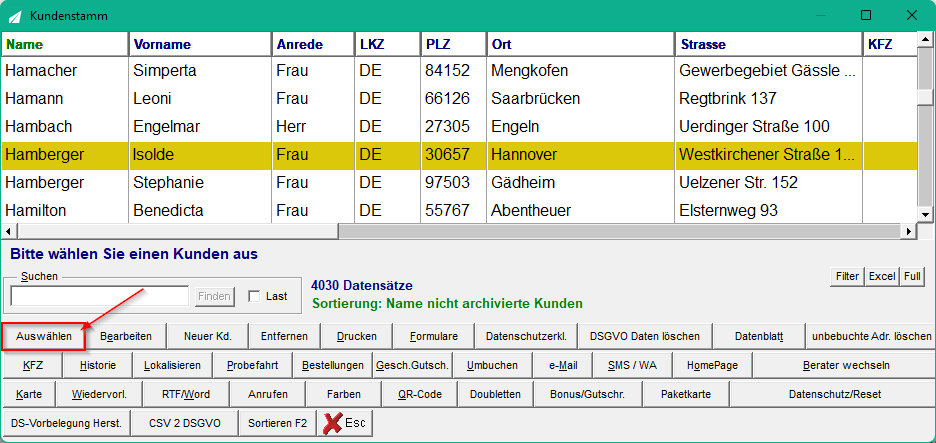Click the Paketkarte button
Viewport: 936px width, 443px height.
[x=686, y=394]
